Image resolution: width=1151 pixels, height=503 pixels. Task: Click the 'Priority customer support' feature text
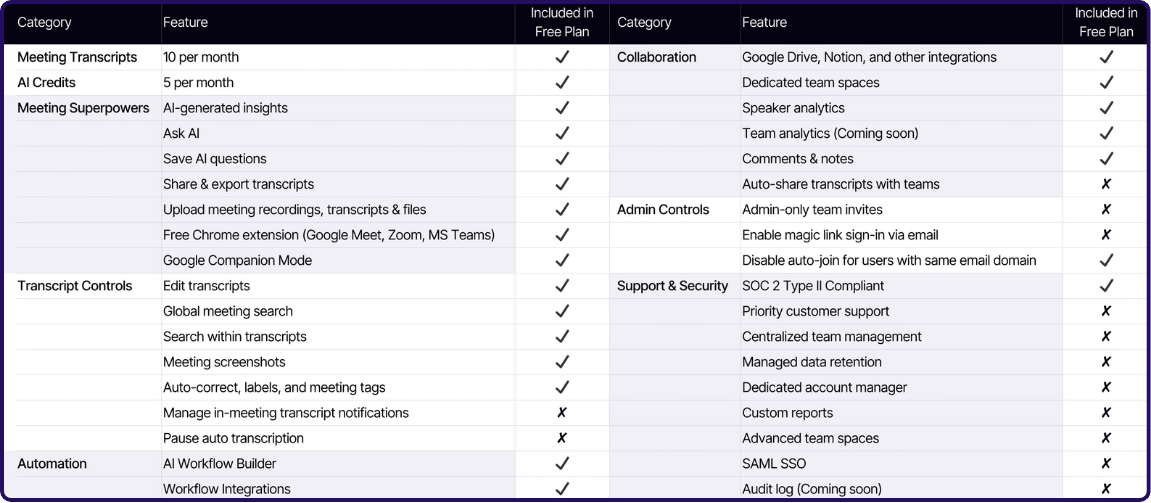(x=816, y=311)
